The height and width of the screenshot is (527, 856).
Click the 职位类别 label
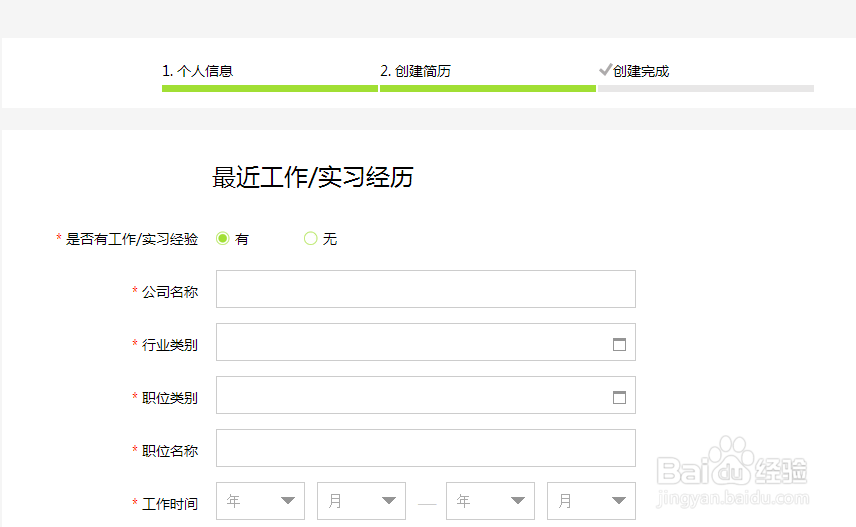(x=170, y=398)
